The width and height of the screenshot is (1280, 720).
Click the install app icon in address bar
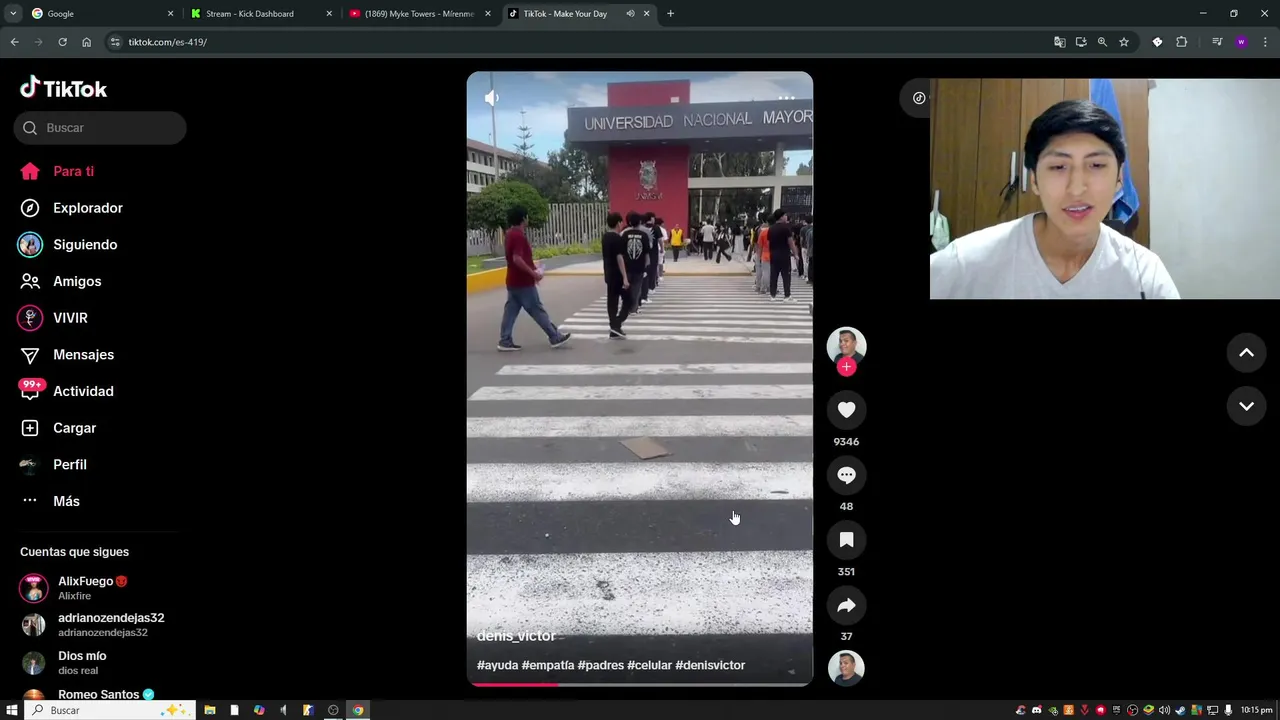(x=1081, y=42)
